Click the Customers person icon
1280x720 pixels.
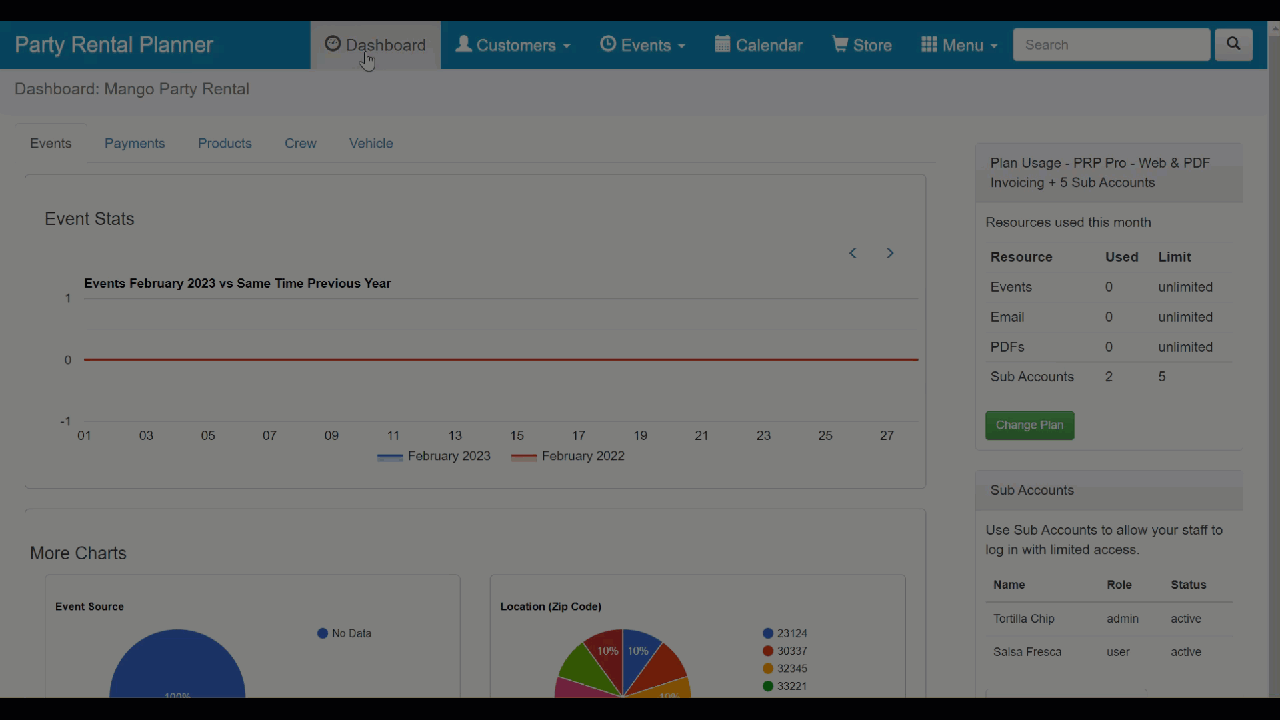pyautogui.click(x=463, y=44)
